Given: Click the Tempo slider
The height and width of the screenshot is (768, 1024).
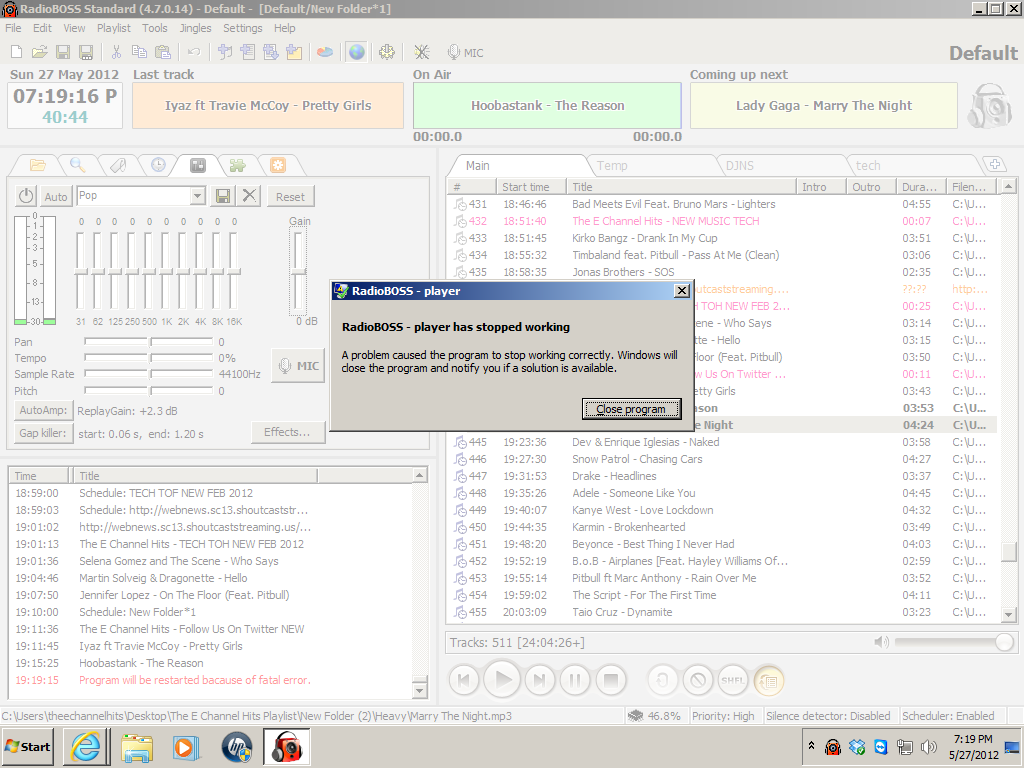Looking at the screenshot, I should click(x=149, y=358).
